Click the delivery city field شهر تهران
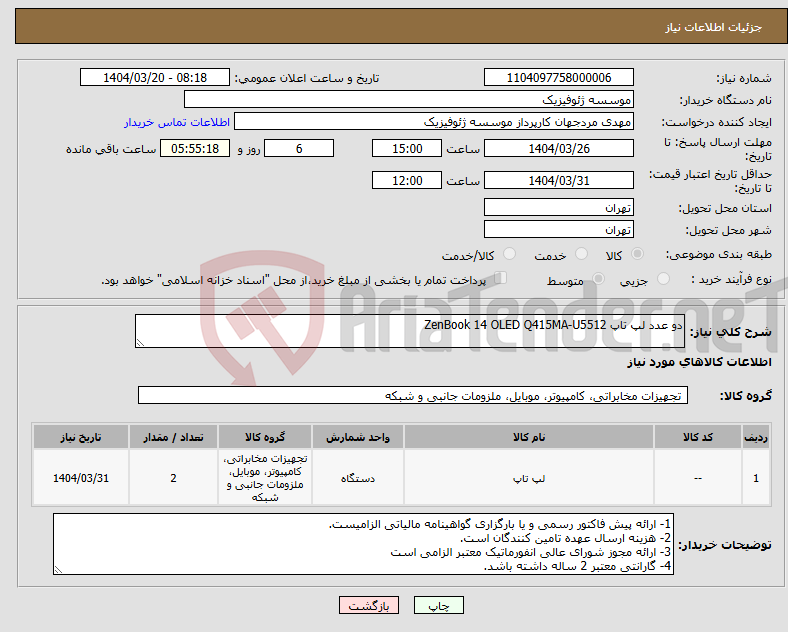 (558, 230)
